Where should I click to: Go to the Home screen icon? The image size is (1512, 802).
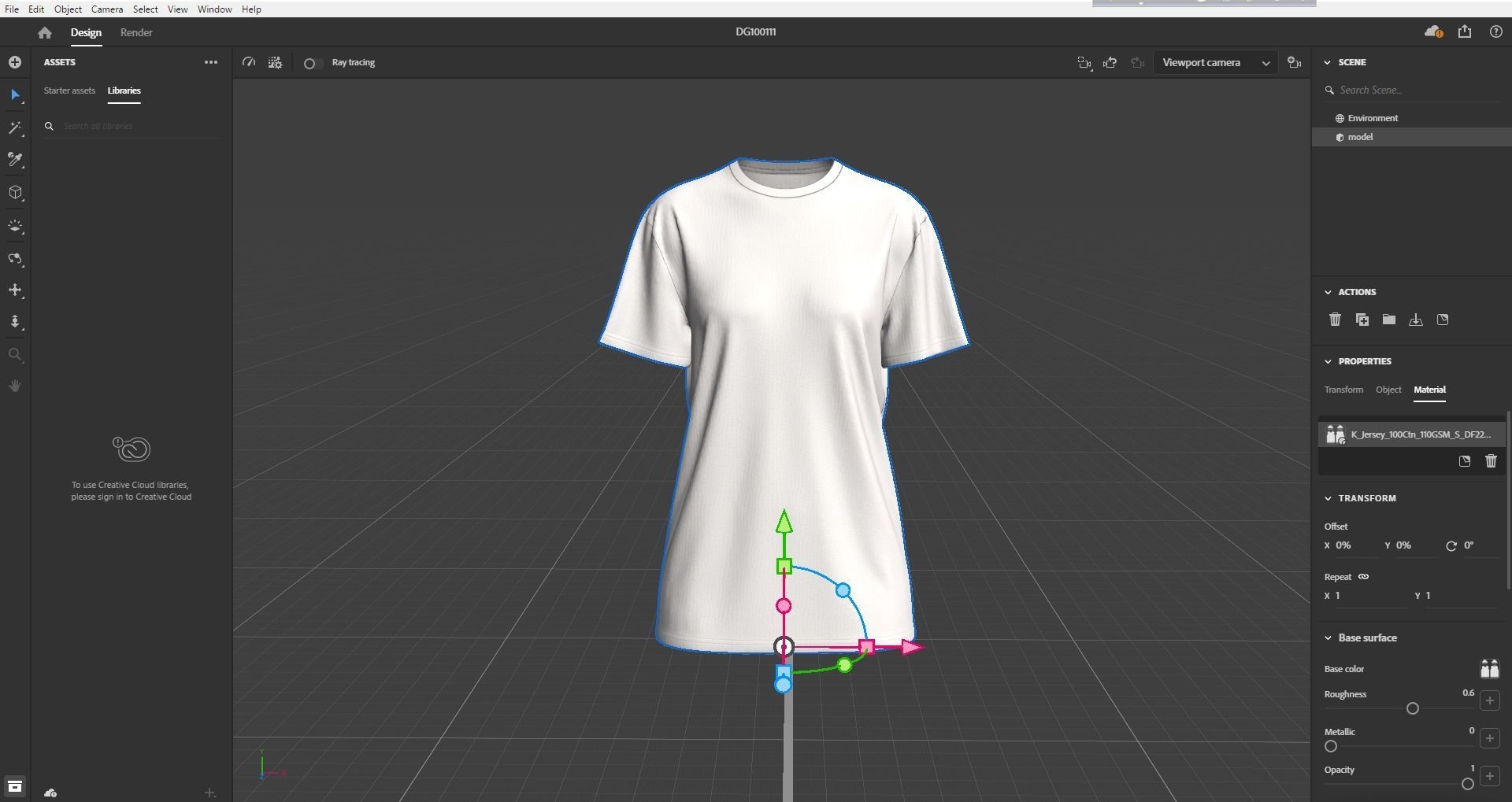(x=45, y=32)
